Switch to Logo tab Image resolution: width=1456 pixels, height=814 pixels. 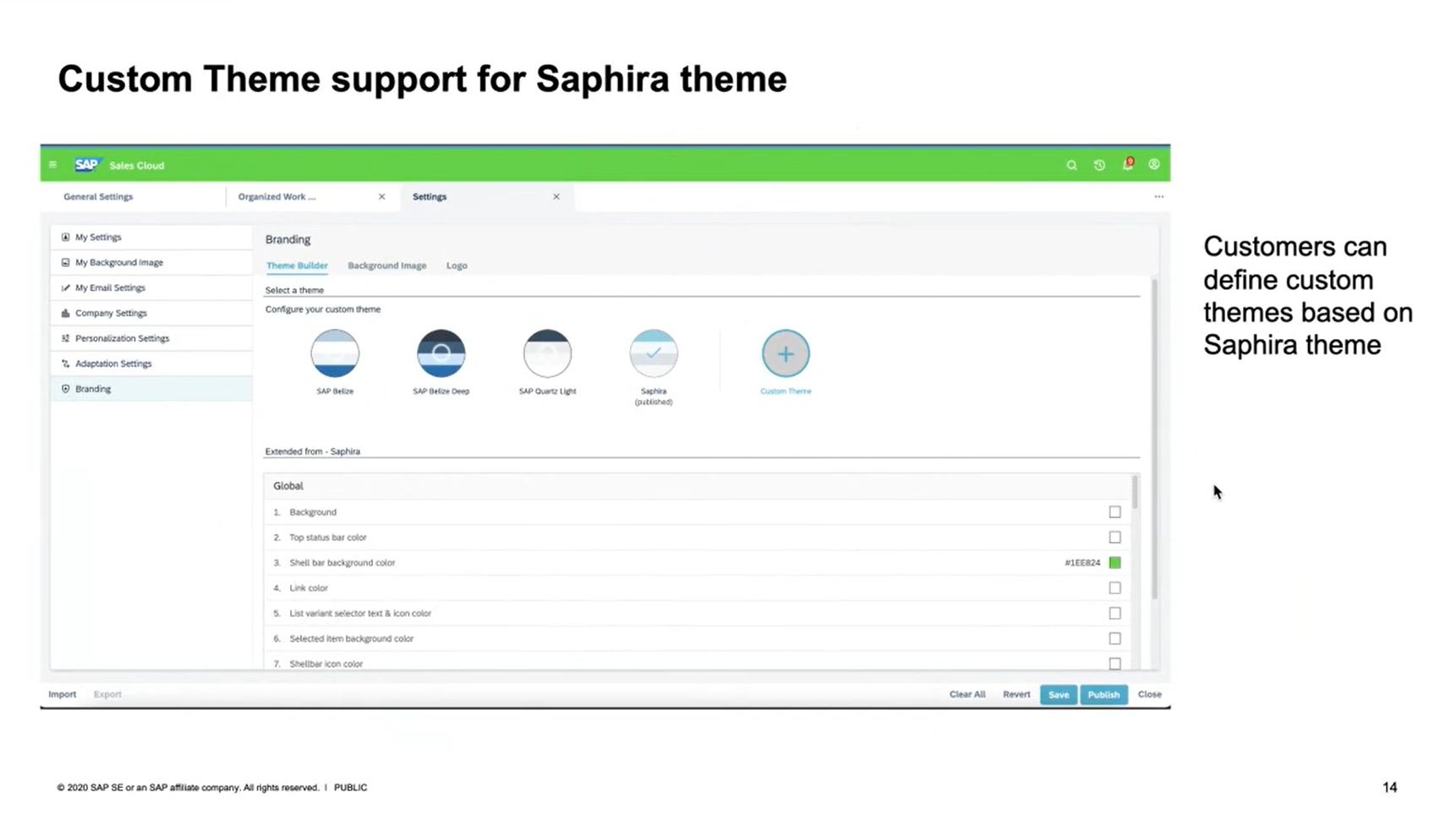(457, 265)
